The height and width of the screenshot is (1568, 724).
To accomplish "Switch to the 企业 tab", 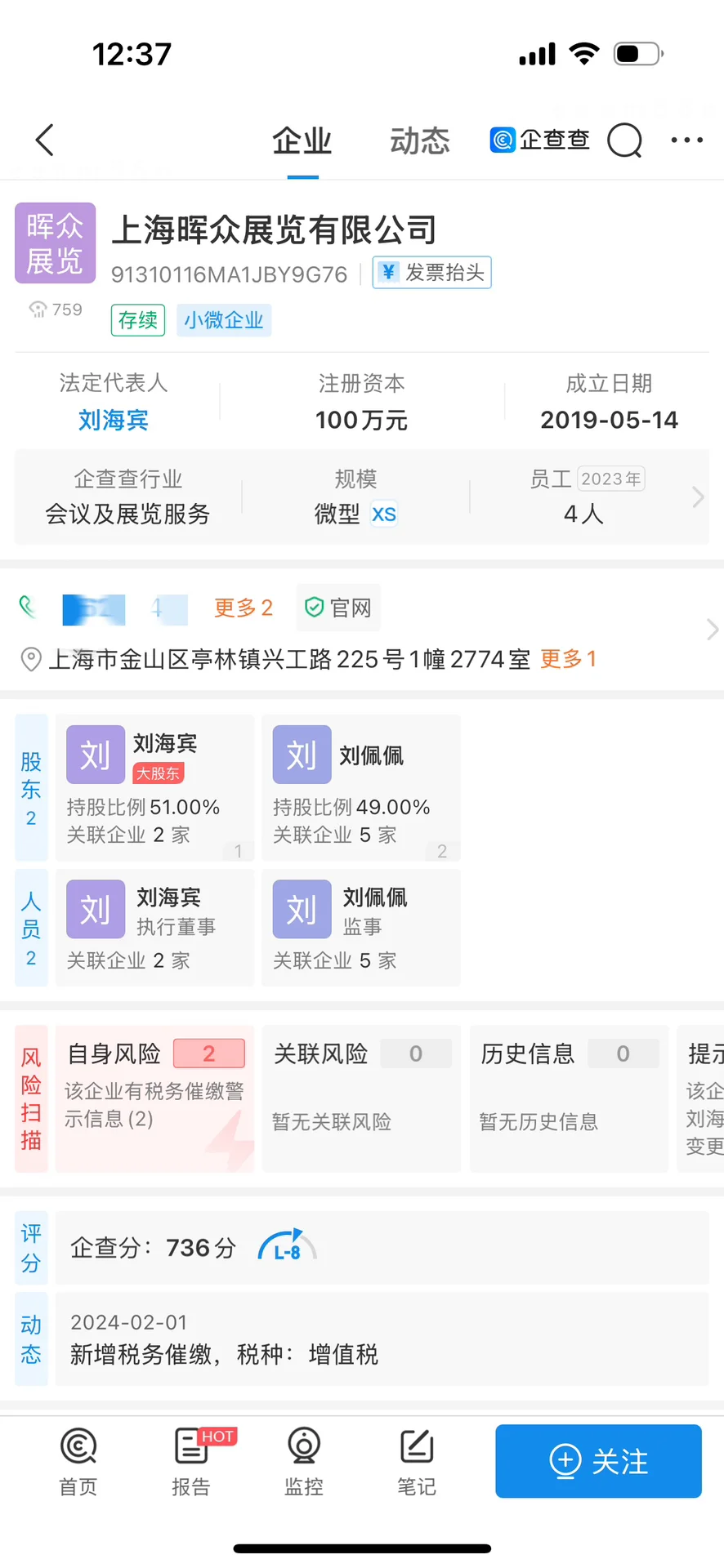I will 302,141.
